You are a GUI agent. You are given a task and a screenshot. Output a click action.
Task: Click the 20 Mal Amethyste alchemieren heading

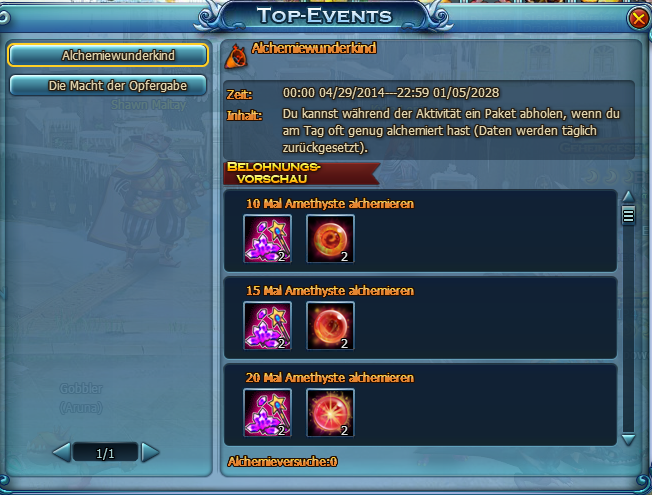point(330,377)
